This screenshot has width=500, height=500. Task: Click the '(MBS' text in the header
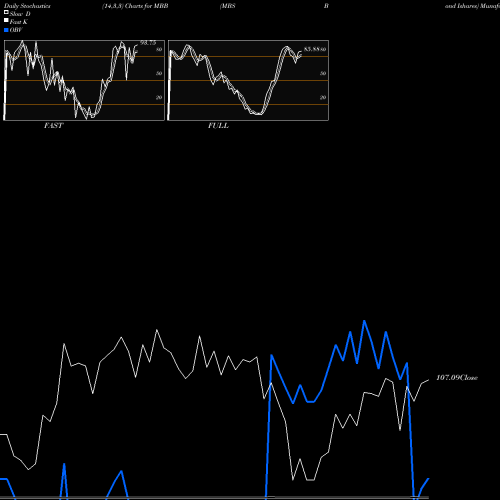(x=228, y=6)
